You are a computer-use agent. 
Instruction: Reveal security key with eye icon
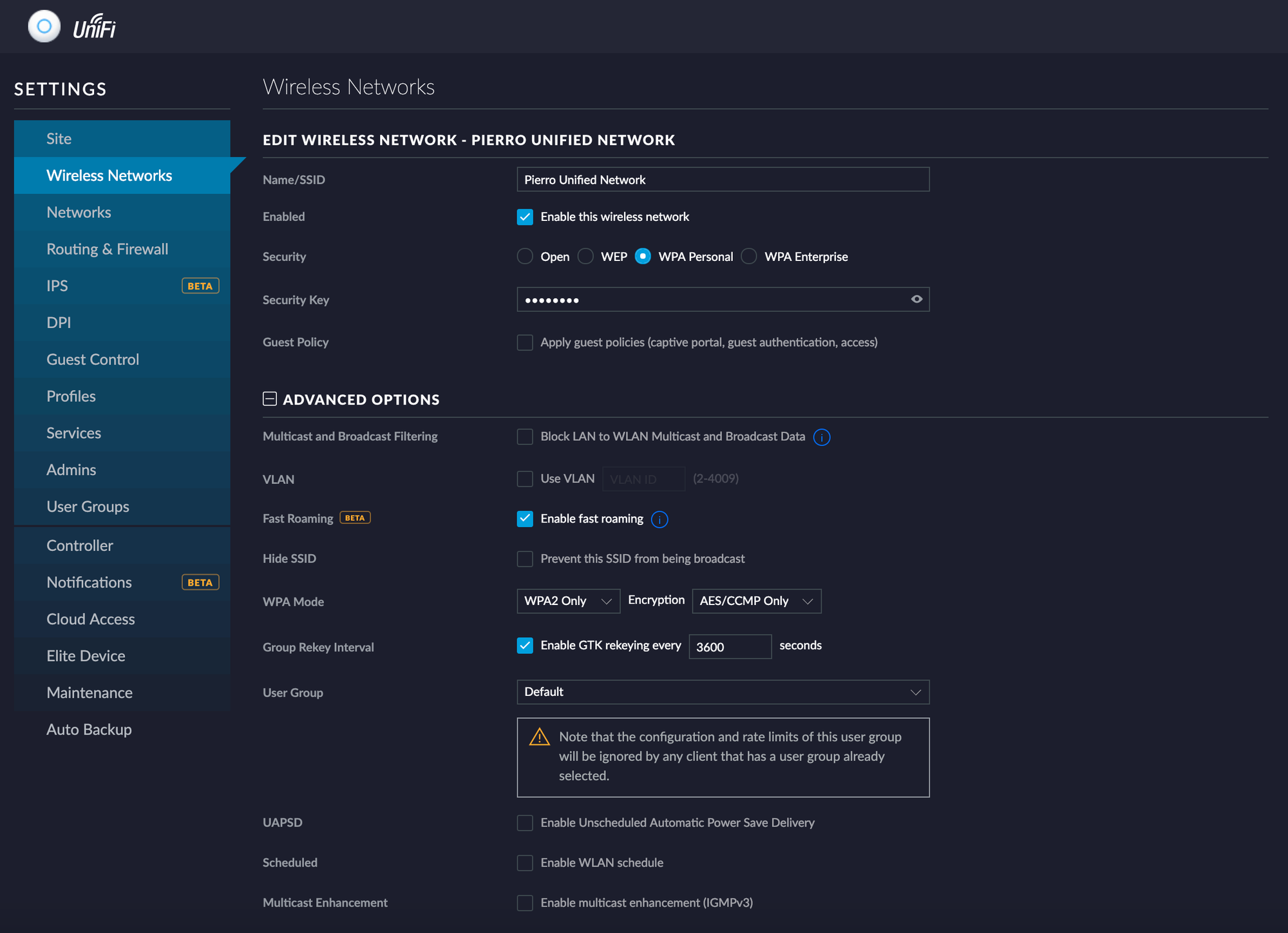pyautogui.click(x=916, y=299)
